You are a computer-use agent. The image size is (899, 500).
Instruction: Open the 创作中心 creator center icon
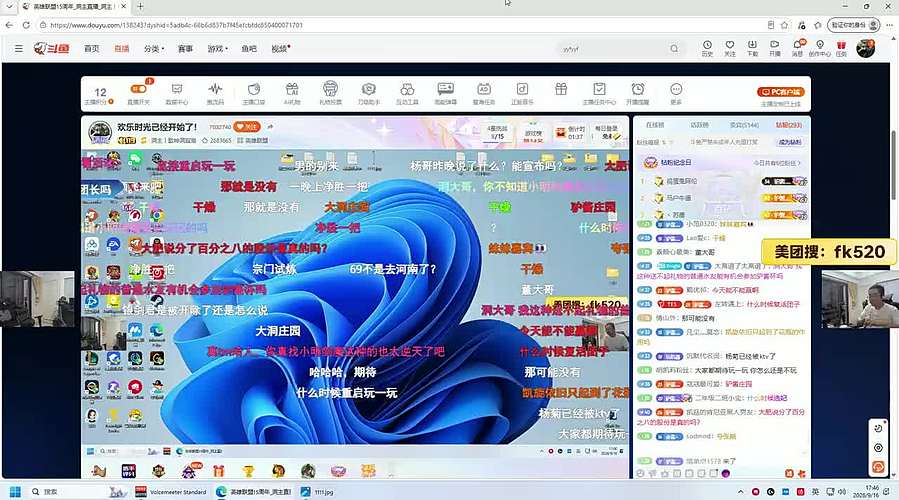(820, 48)
